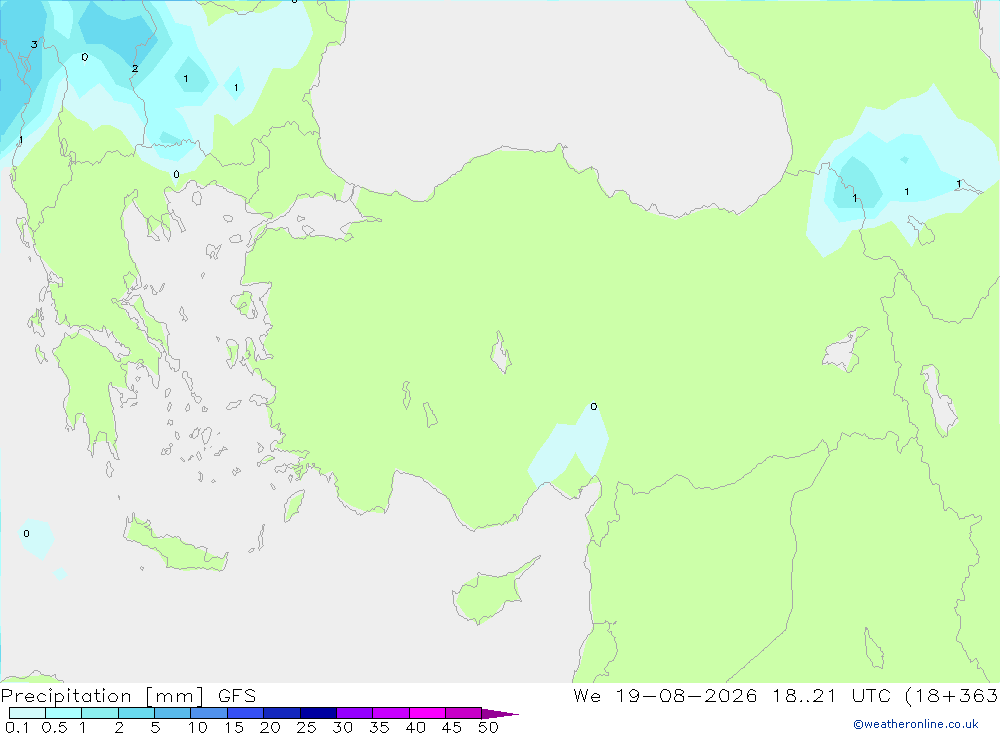Image resolution: width=1000 pixels, height=733 pixels.
Task: Click the "50" legend tick label
Action: point(488,727)
